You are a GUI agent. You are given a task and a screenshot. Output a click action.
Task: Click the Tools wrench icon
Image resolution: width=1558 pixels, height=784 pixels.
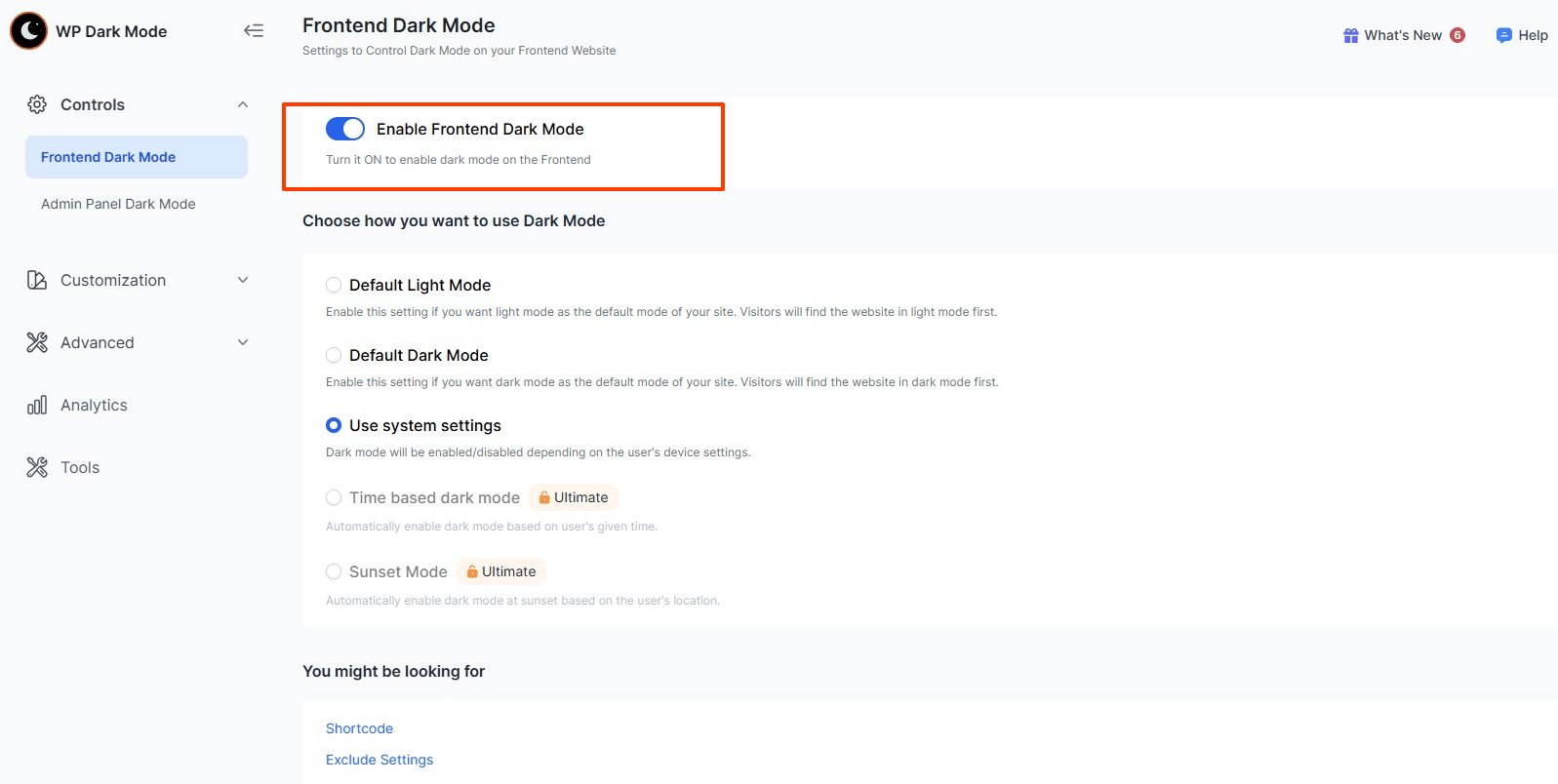coord(37,467)
